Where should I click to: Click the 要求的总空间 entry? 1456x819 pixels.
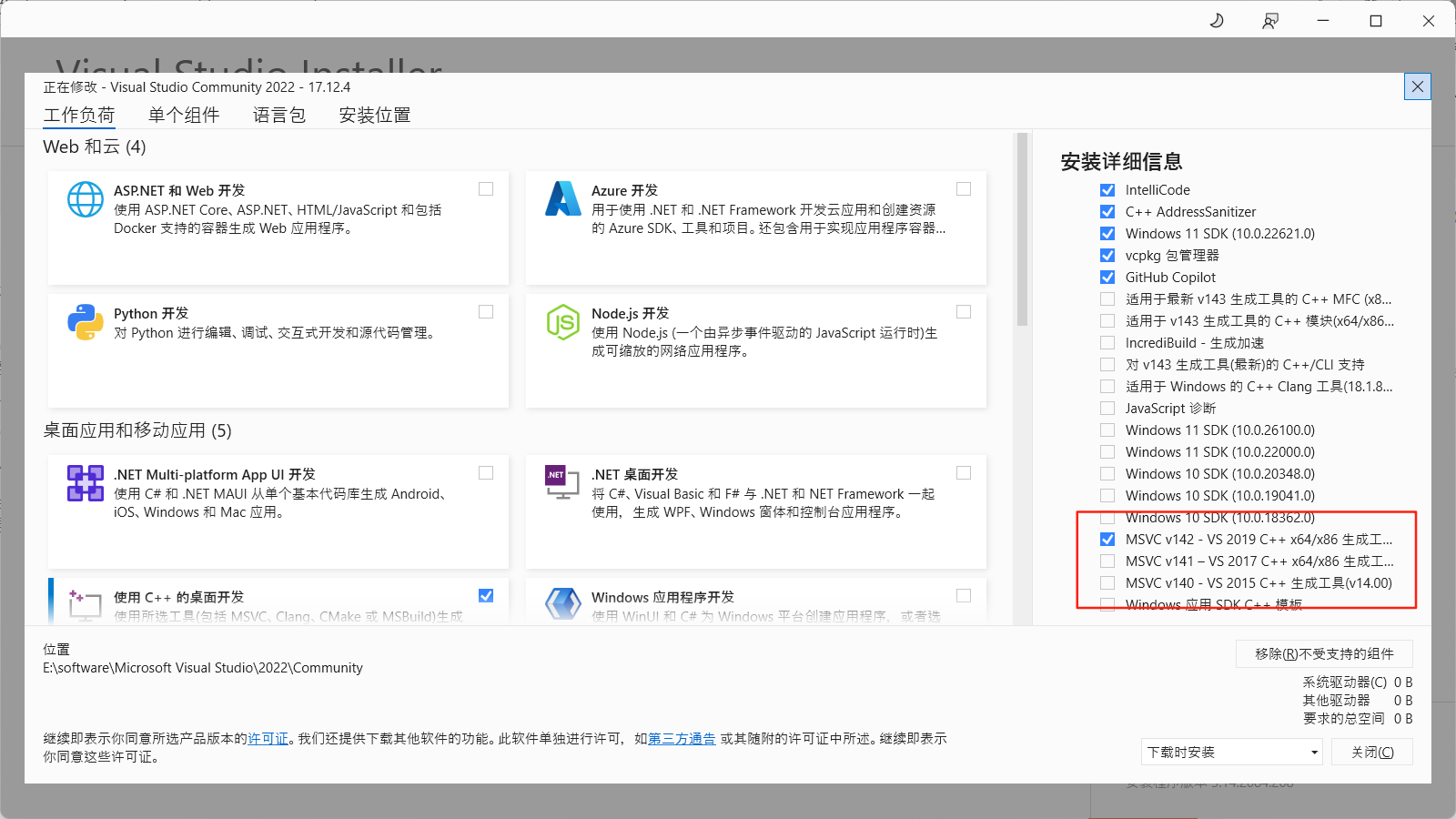tap(1357, 719)
